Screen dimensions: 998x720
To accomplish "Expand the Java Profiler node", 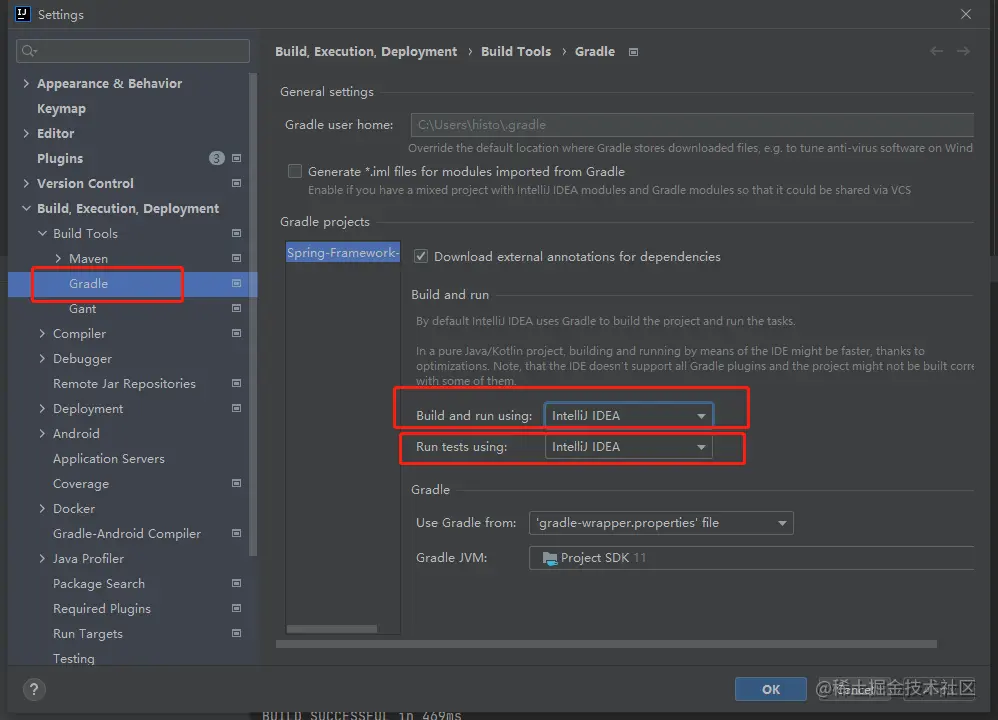I will pyautogui.click(x=42, y=558).
